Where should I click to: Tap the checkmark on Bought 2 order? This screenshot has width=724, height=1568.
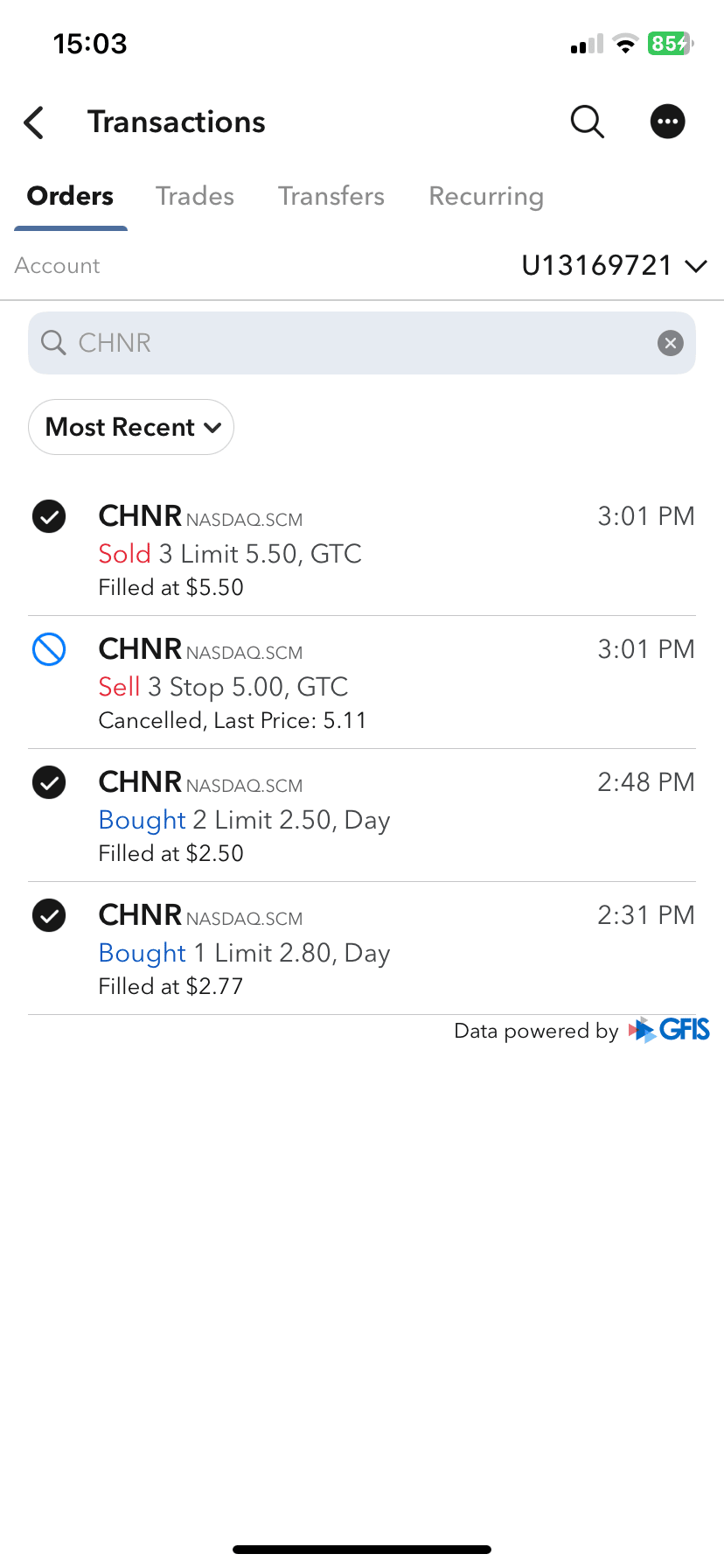click(49, 782)
